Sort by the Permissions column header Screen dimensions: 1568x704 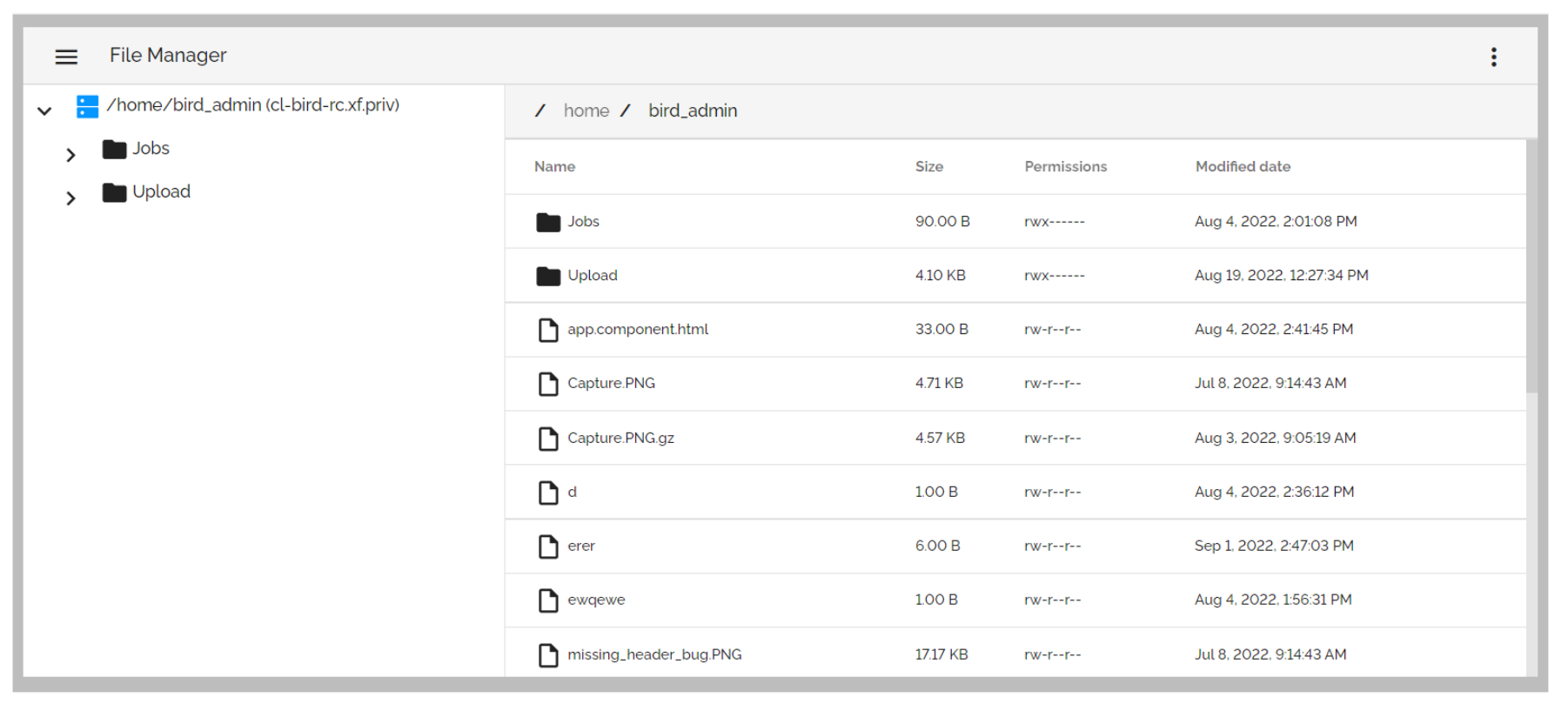click(x=1065, y=166)
